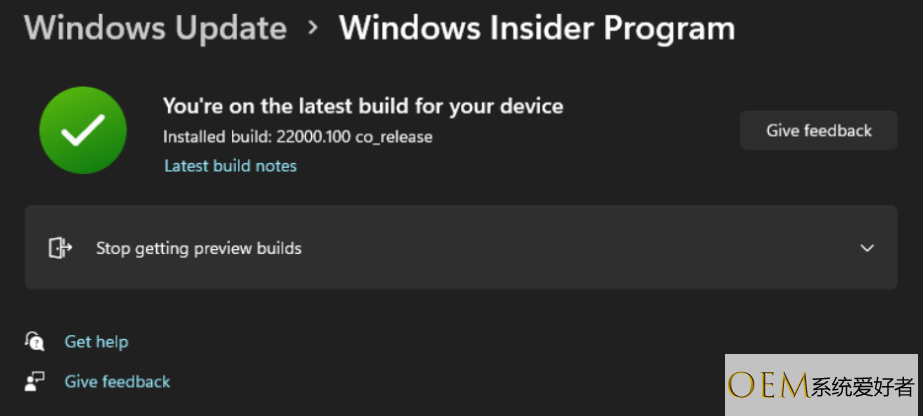This screenshot has height=416, width=923.
Task: Click the exit icon beside Stop getting preview builds
Action: [x=60, y=248]
